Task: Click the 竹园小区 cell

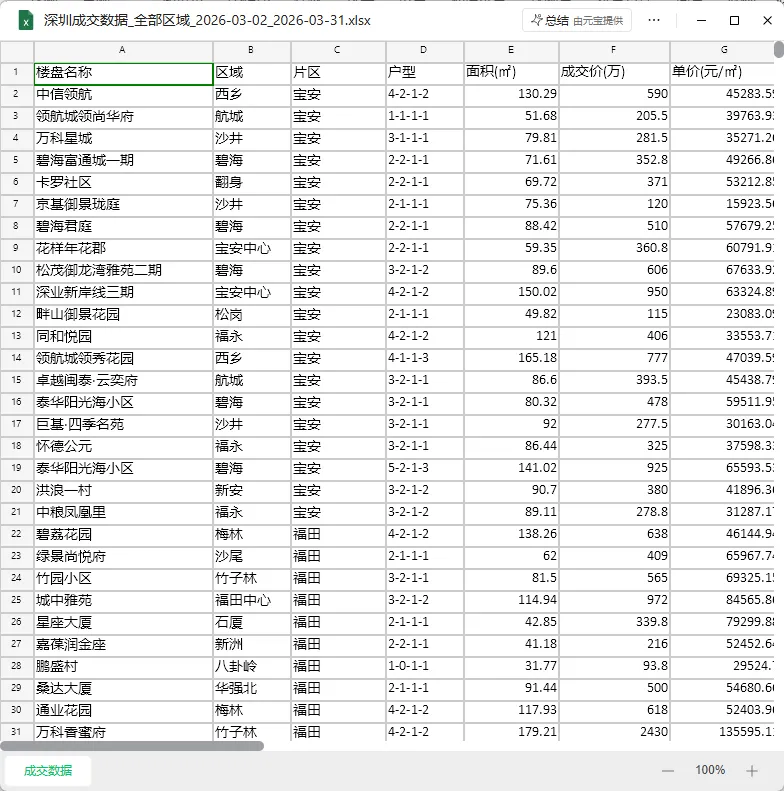Action: (123, 578)
